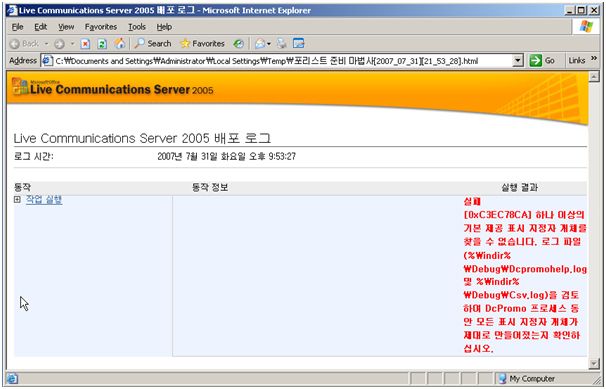The image size is (606, 389).
Task: Click the Mail toolbar icon
Action: [260, 44]
